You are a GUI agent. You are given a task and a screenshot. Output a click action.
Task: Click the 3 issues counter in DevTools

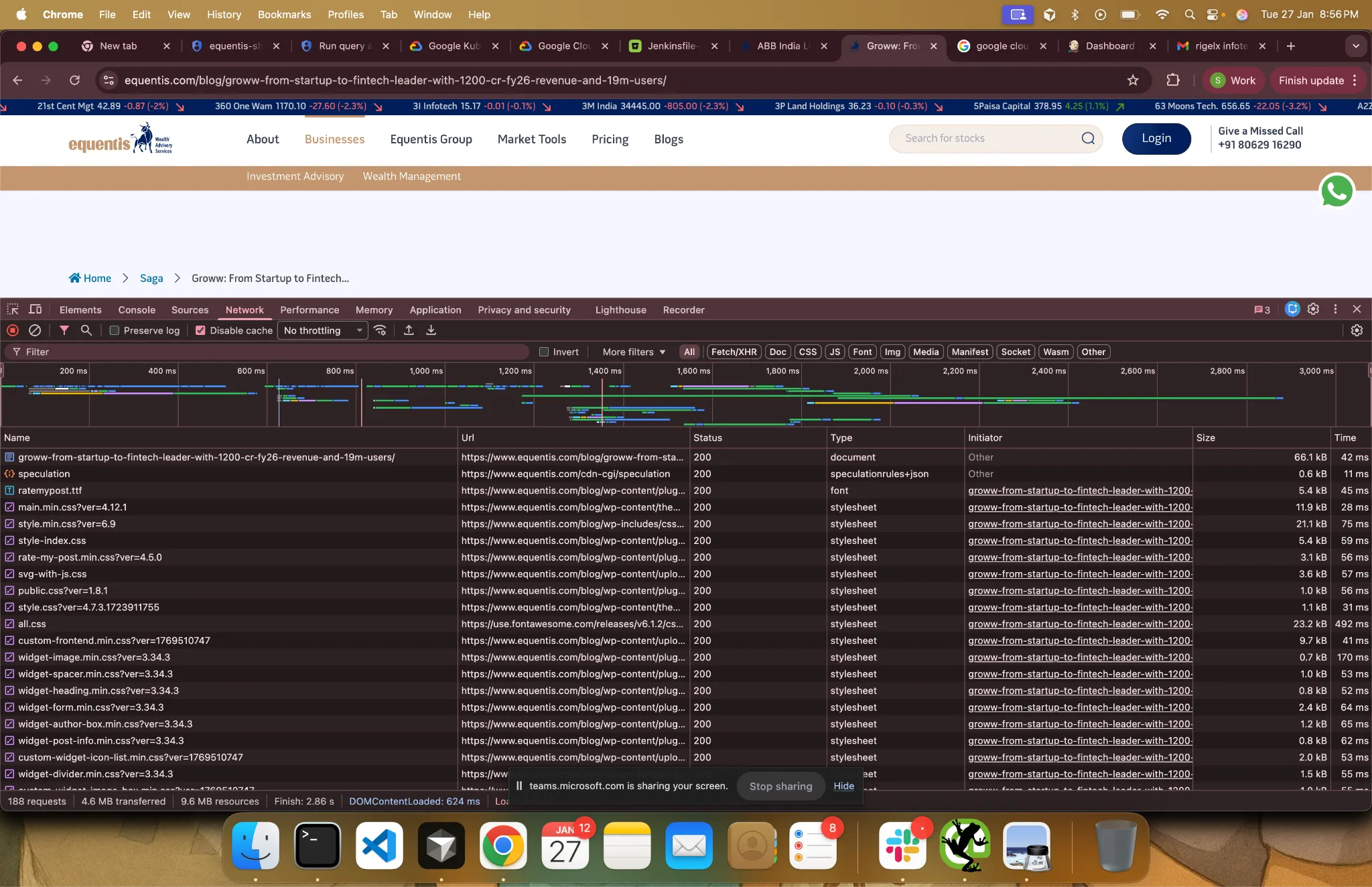tap(1262, 310)
